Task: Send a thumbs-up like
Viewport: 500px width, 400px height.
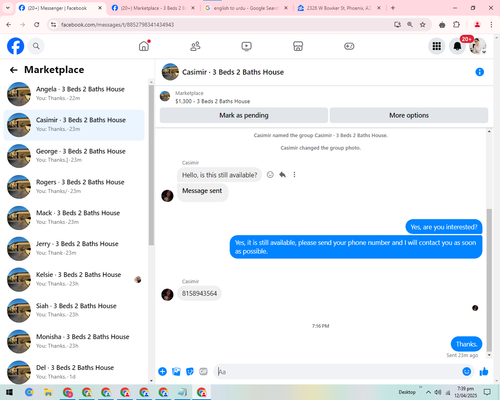Action: point(484,371)
